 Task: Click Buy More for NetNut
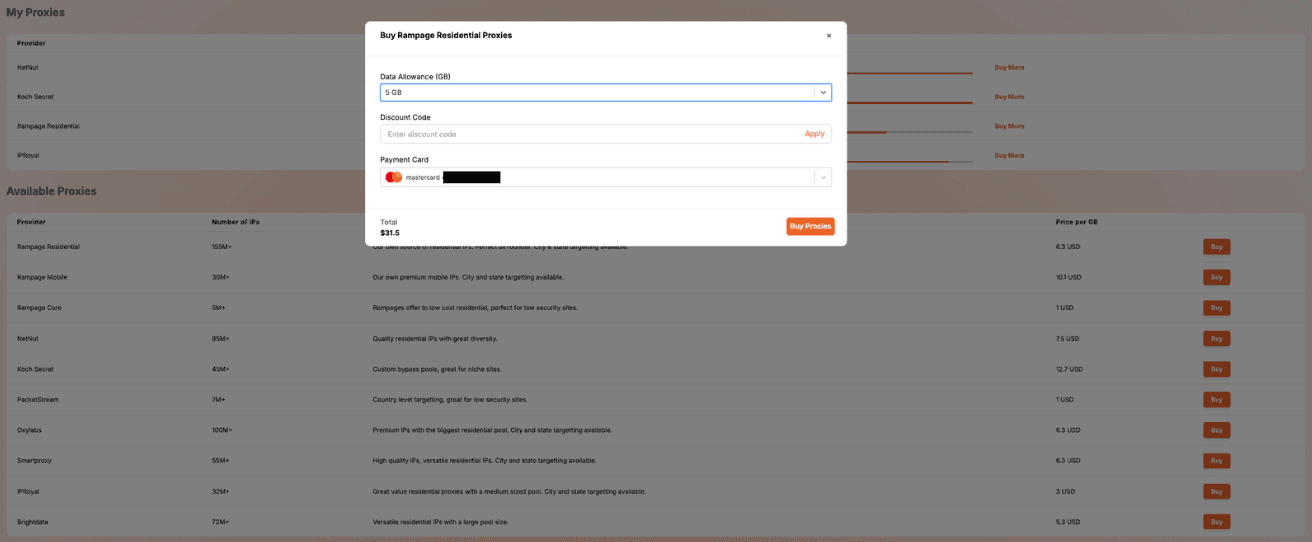(1009, 67)
